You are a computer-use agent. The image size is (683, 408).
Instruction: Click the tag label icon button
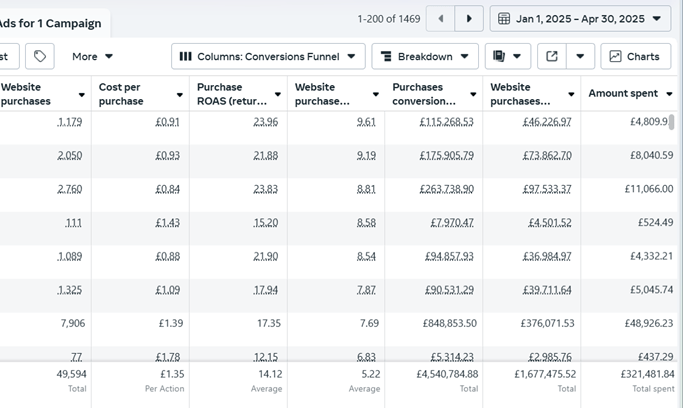pos(39,57)
